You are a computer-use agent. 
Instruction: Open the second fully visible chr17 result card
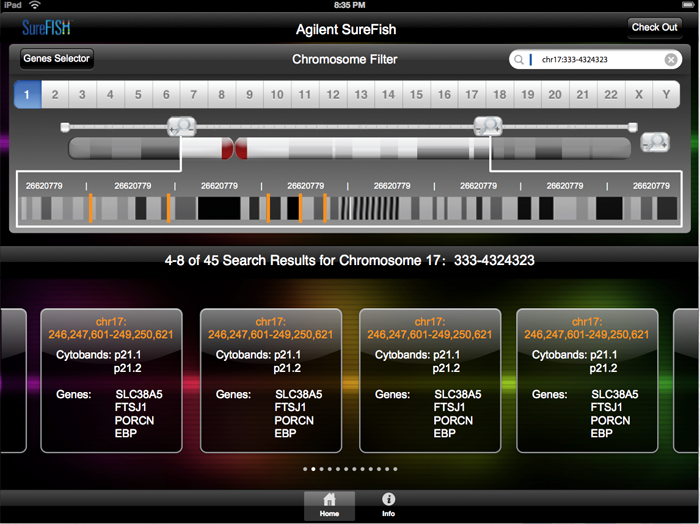tap(271, 380)
